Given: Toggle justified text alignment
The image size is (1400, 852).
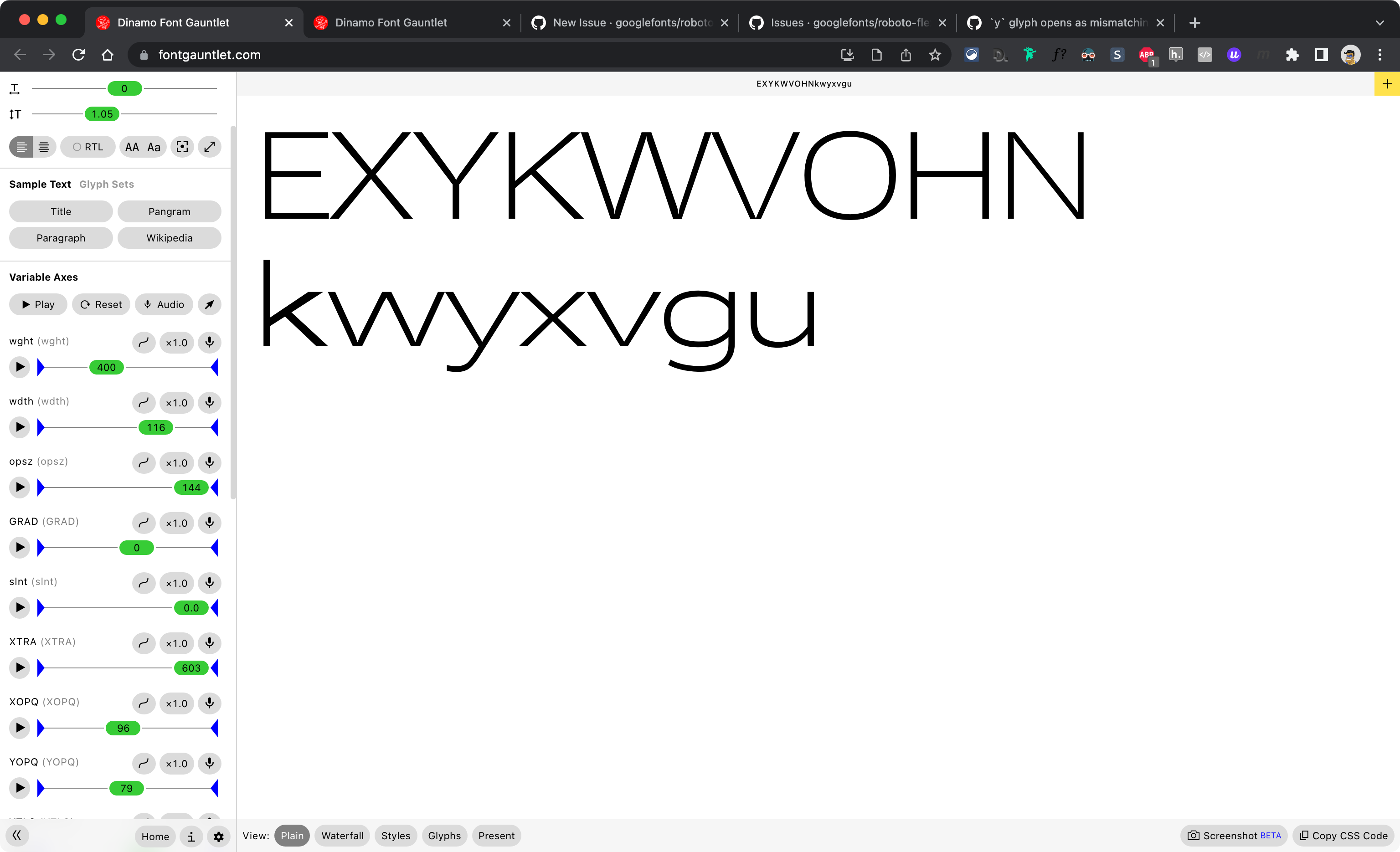Looking at the screenshot, I should point(45,147).
